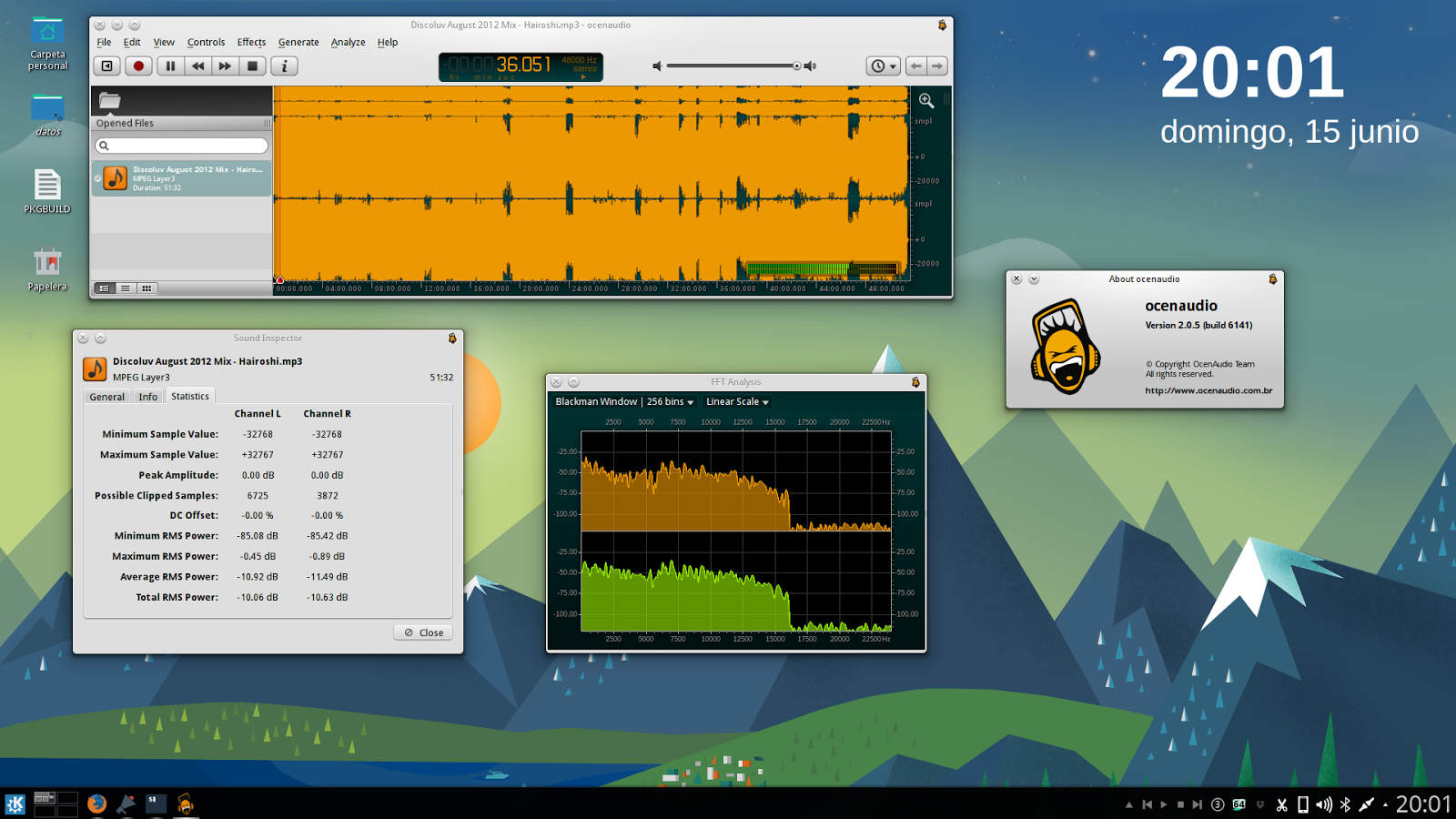Open the Generate menu
Screen dimensions: 1456x819
click(298, 42)
